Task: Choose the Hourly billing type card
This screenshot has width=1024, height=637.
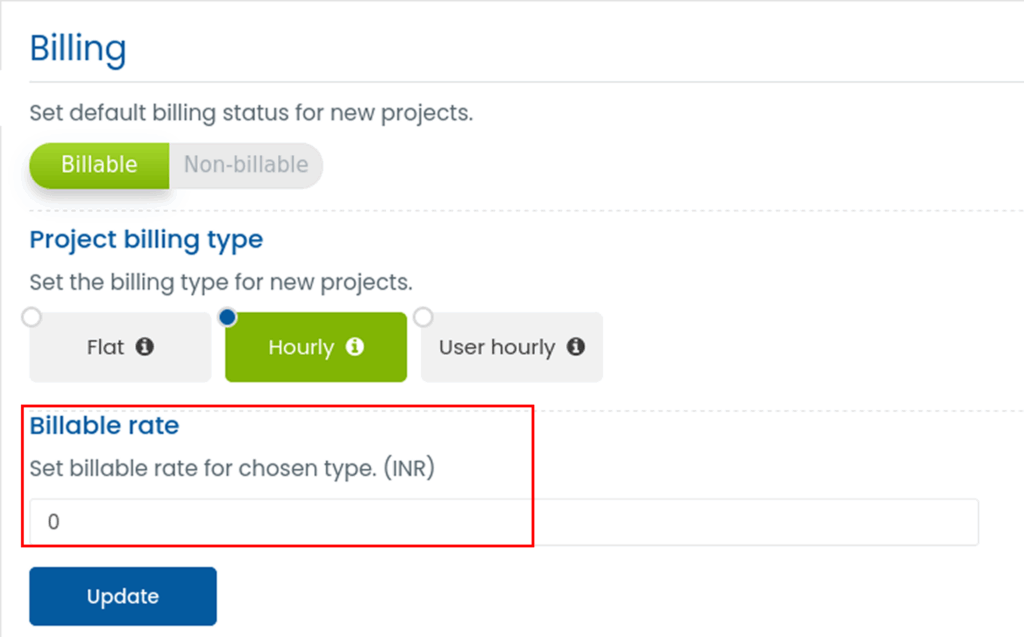Action: coord(300,348)
